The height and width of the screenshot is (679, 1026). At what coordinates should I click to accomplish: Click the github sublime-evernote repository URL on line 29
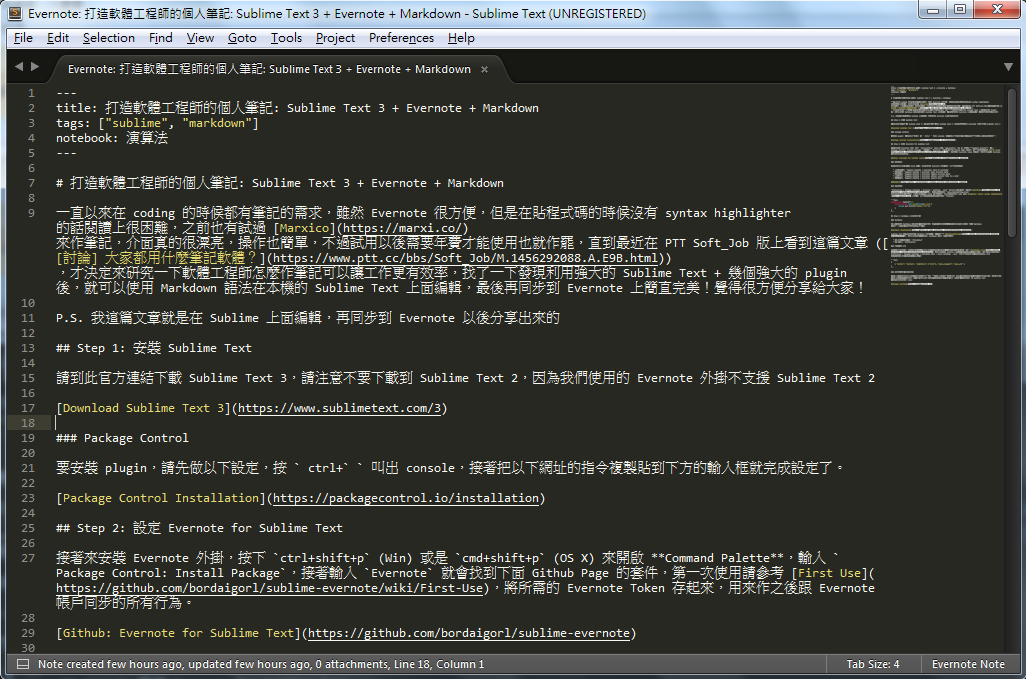469,633
